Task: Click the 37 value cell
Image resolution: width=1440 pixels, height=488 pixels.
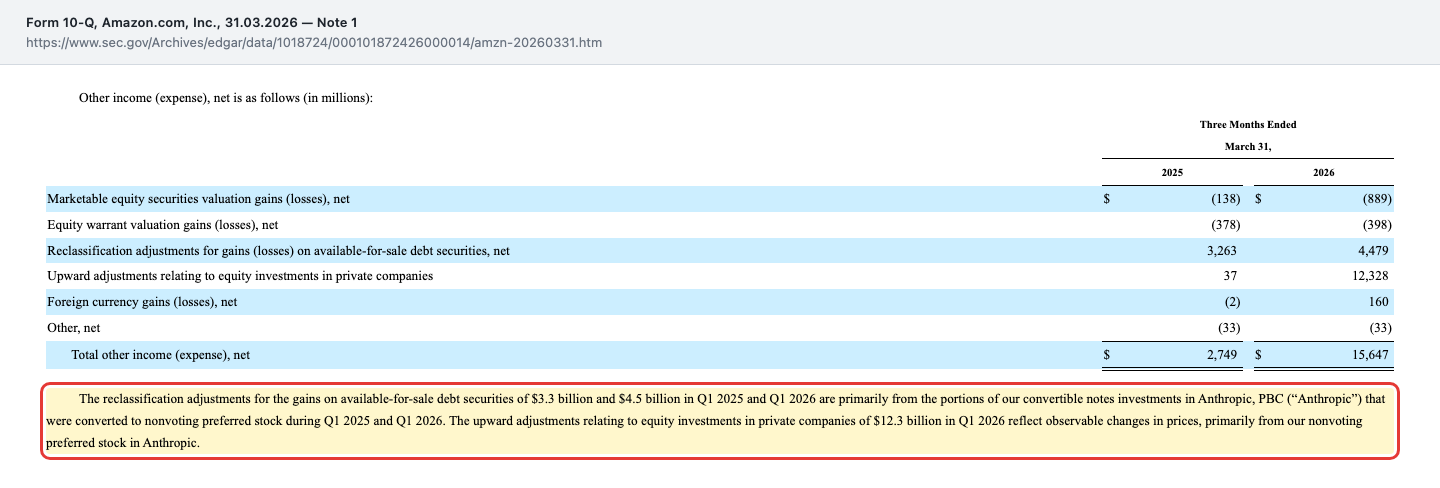Action: point(1230,276)
